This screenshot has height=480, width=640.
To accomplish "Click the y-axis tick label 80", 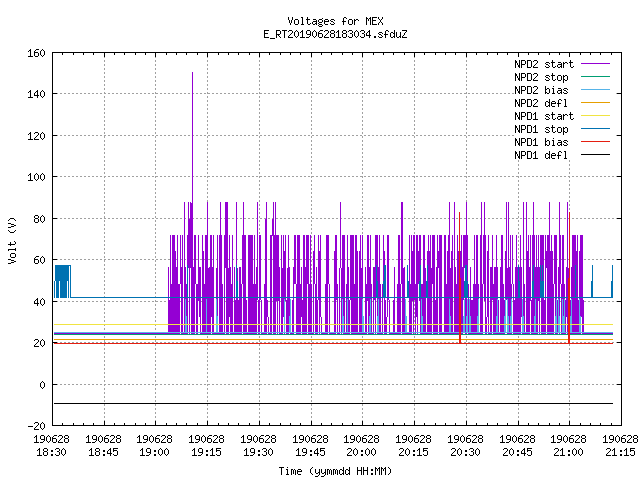I will tap(39, 219).
